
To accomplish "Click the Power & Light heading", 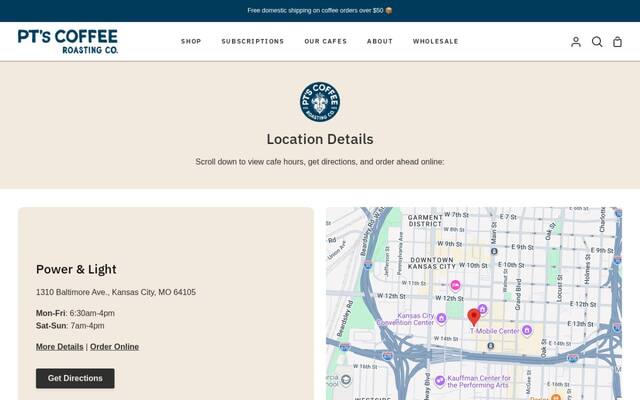I will pyautogui.click(x=76, y=269).
